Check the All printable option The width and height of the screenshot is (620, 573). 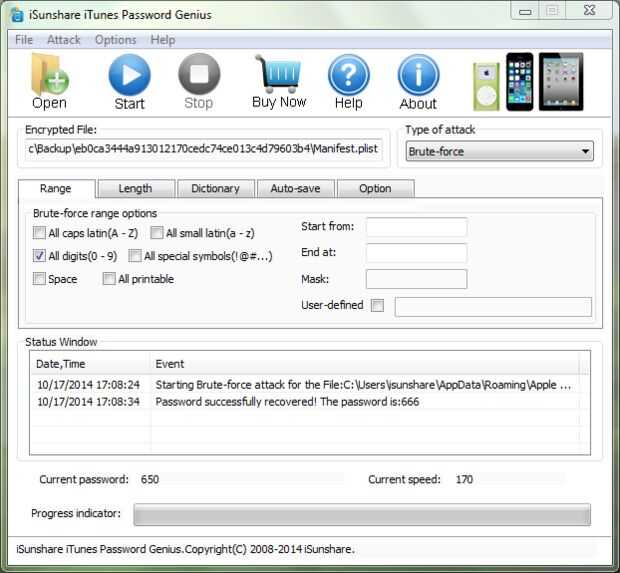(109, 278)
